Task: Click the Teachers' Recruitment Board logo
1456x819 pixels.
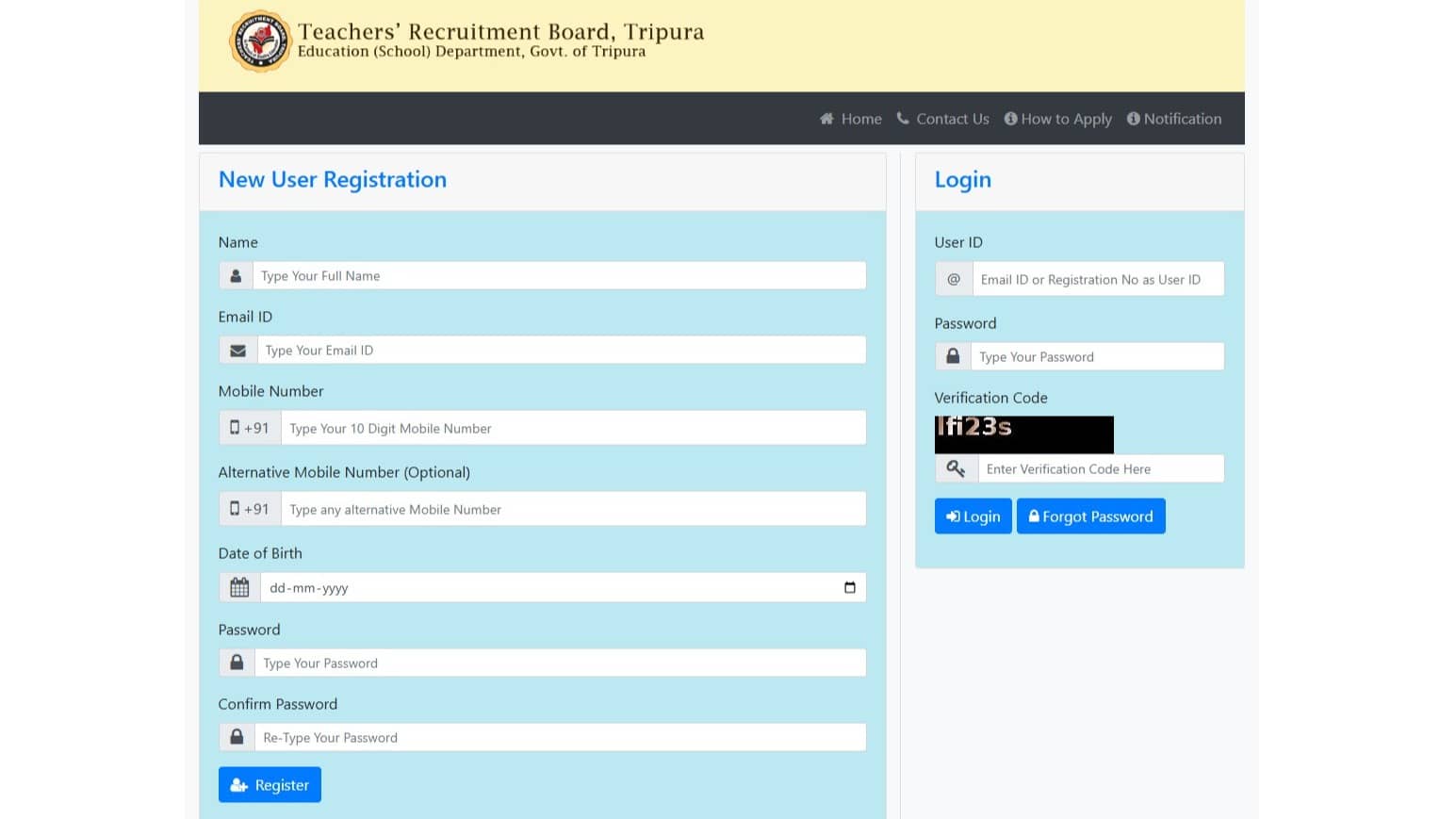Action: click(x=260, y=41)
